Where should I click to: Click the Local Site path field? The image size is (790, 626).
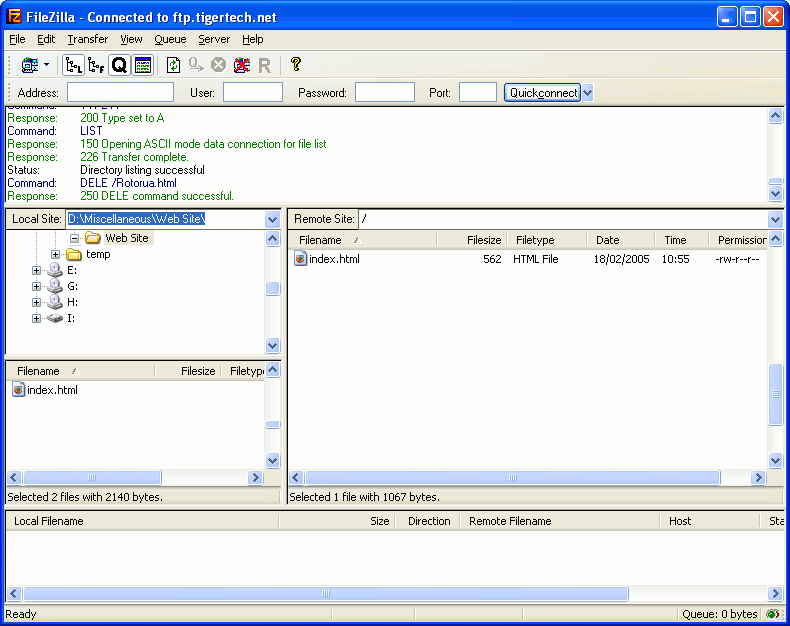coord(166,219)
